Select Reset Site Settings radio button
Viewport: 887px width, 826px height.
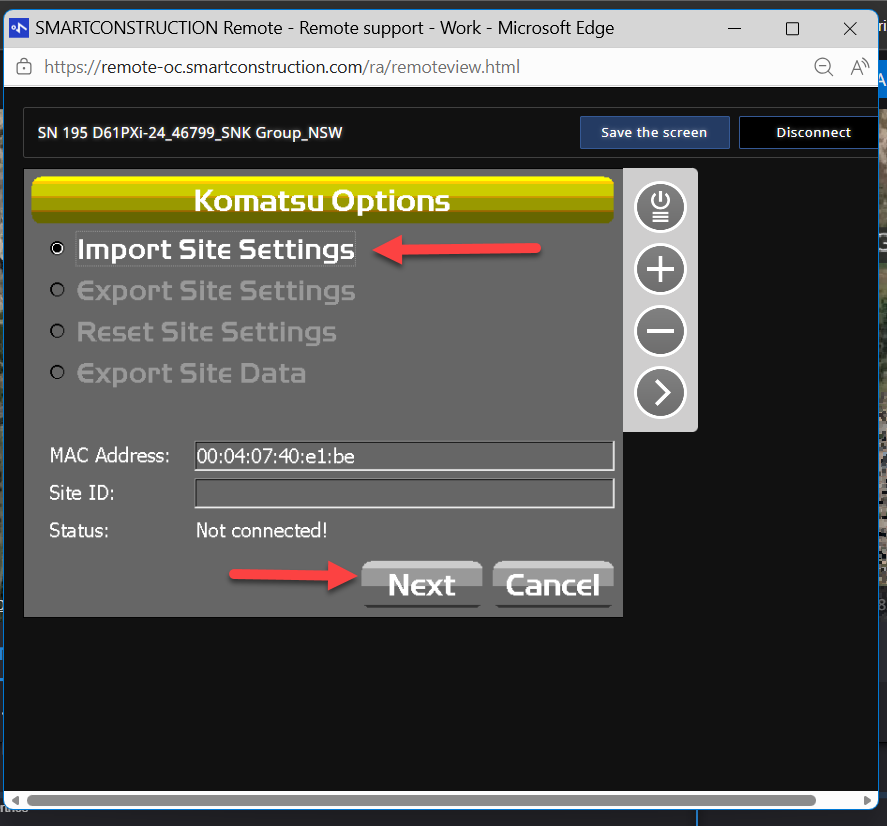pyautogui.click(x=57, y=331)
